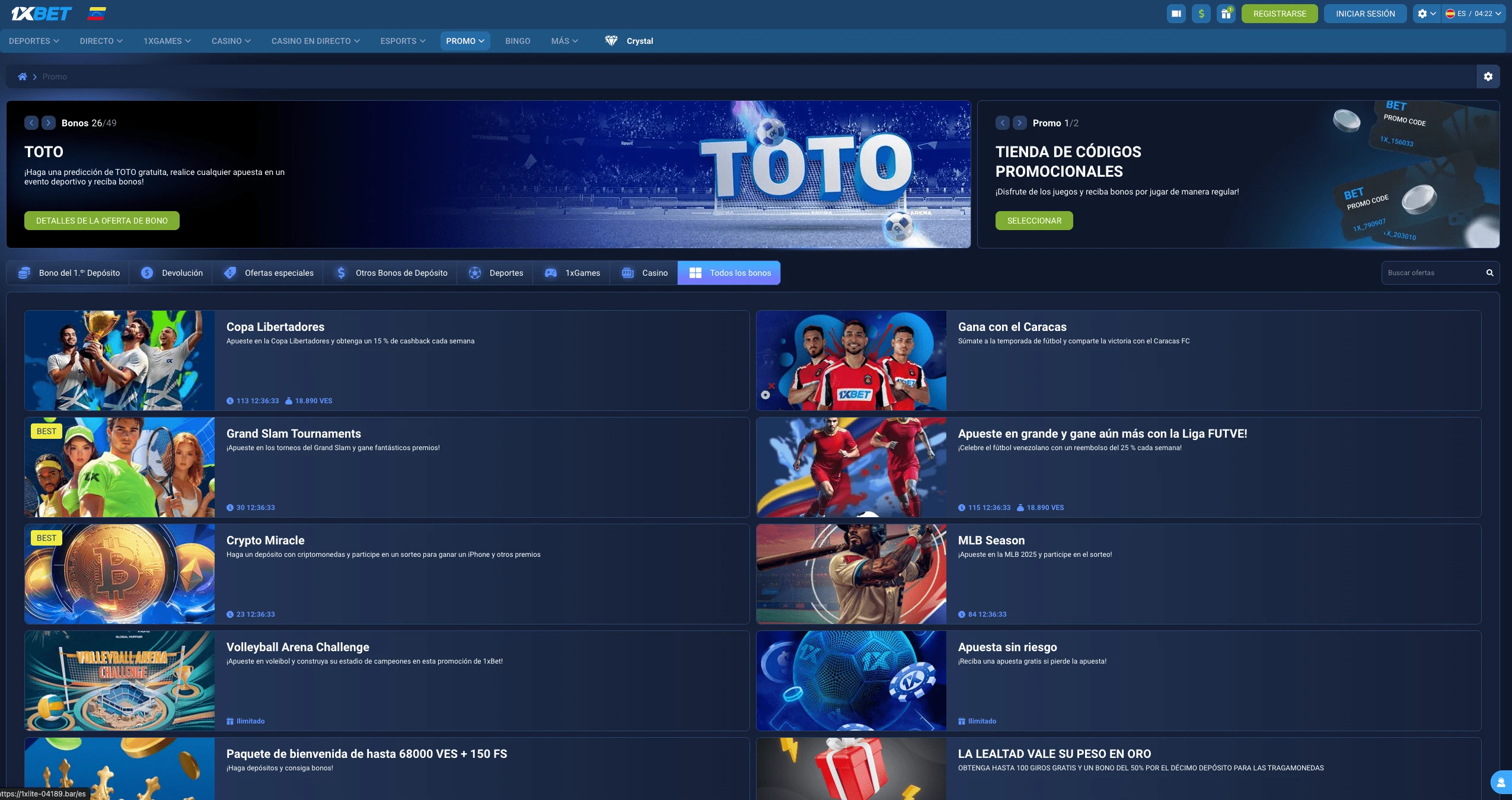The image size is (1512, 800).
Task: Click the next arrow on the Bonos carousel
Action: (x=48, y=123)
